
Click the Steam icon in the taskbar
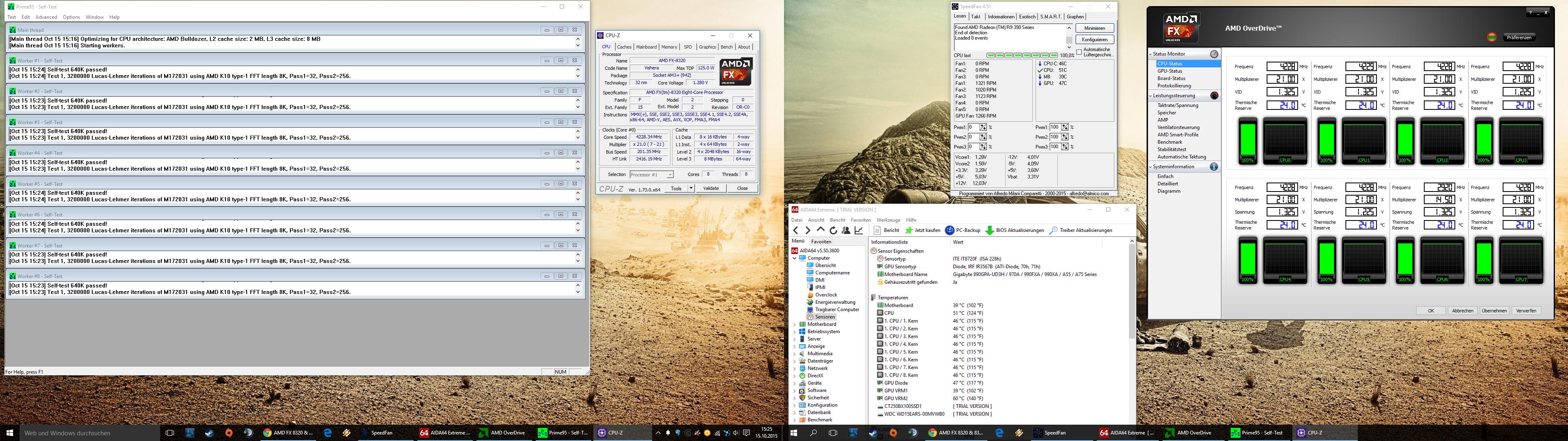pyautogui.click(x=210, y=433)
